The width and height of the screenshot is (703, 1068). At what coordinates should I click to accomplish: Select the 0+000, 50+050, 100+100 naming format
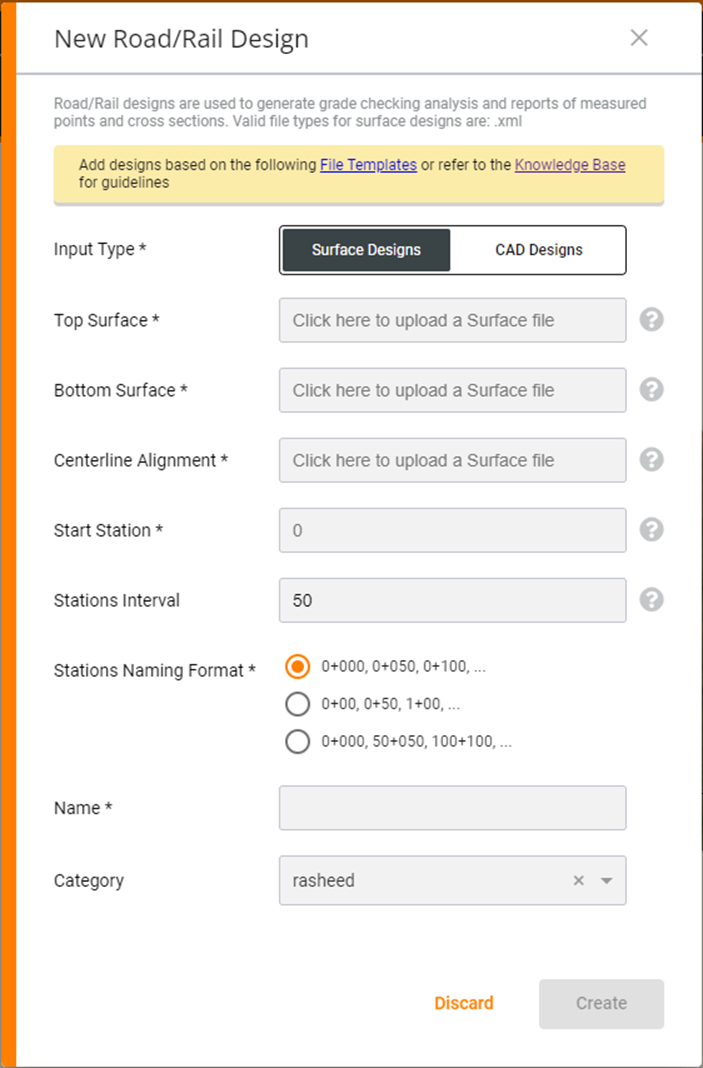[x=298, y=742]
